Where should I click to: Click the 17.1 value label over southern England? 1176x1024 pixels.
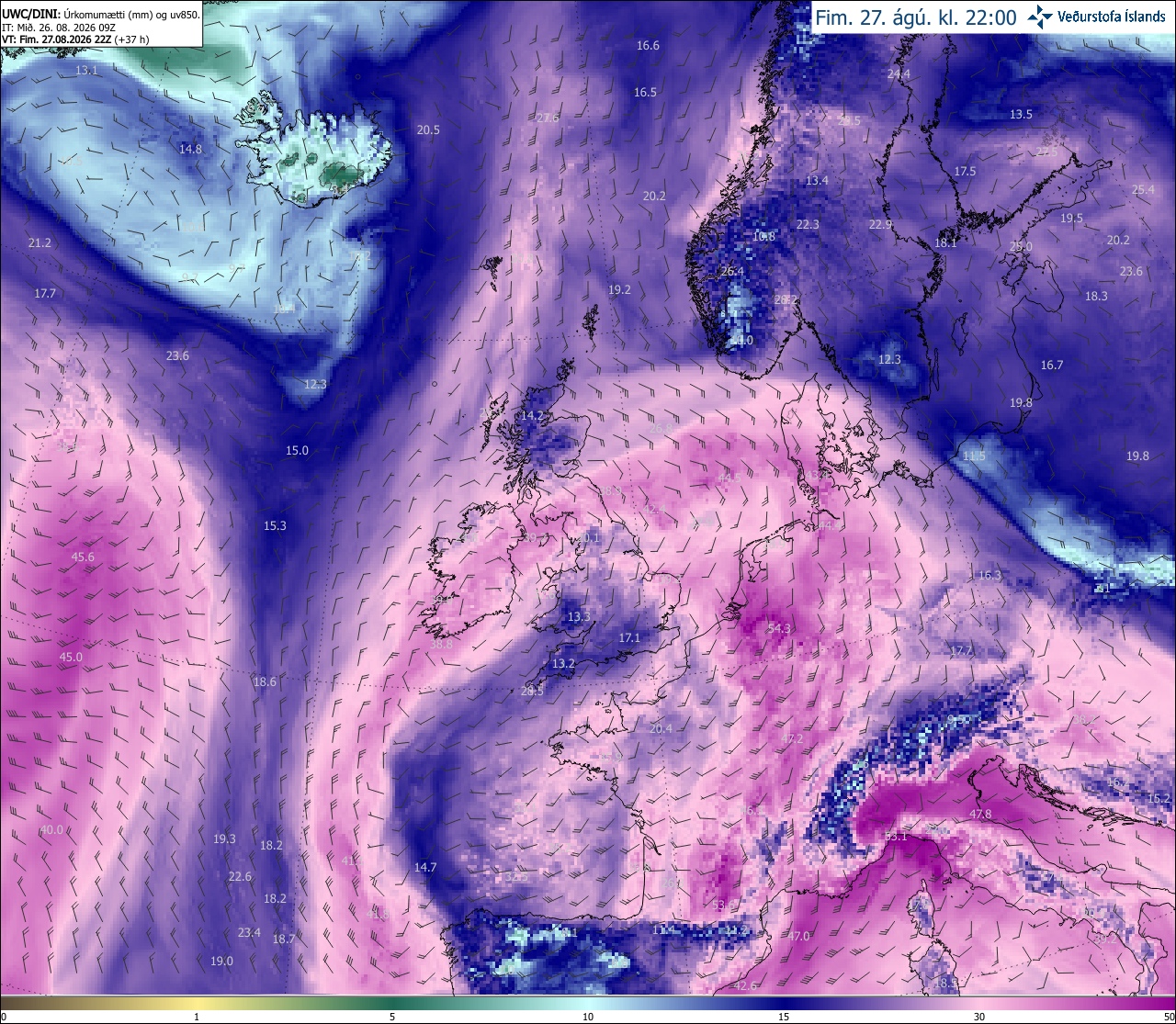(x=629, y=637)
